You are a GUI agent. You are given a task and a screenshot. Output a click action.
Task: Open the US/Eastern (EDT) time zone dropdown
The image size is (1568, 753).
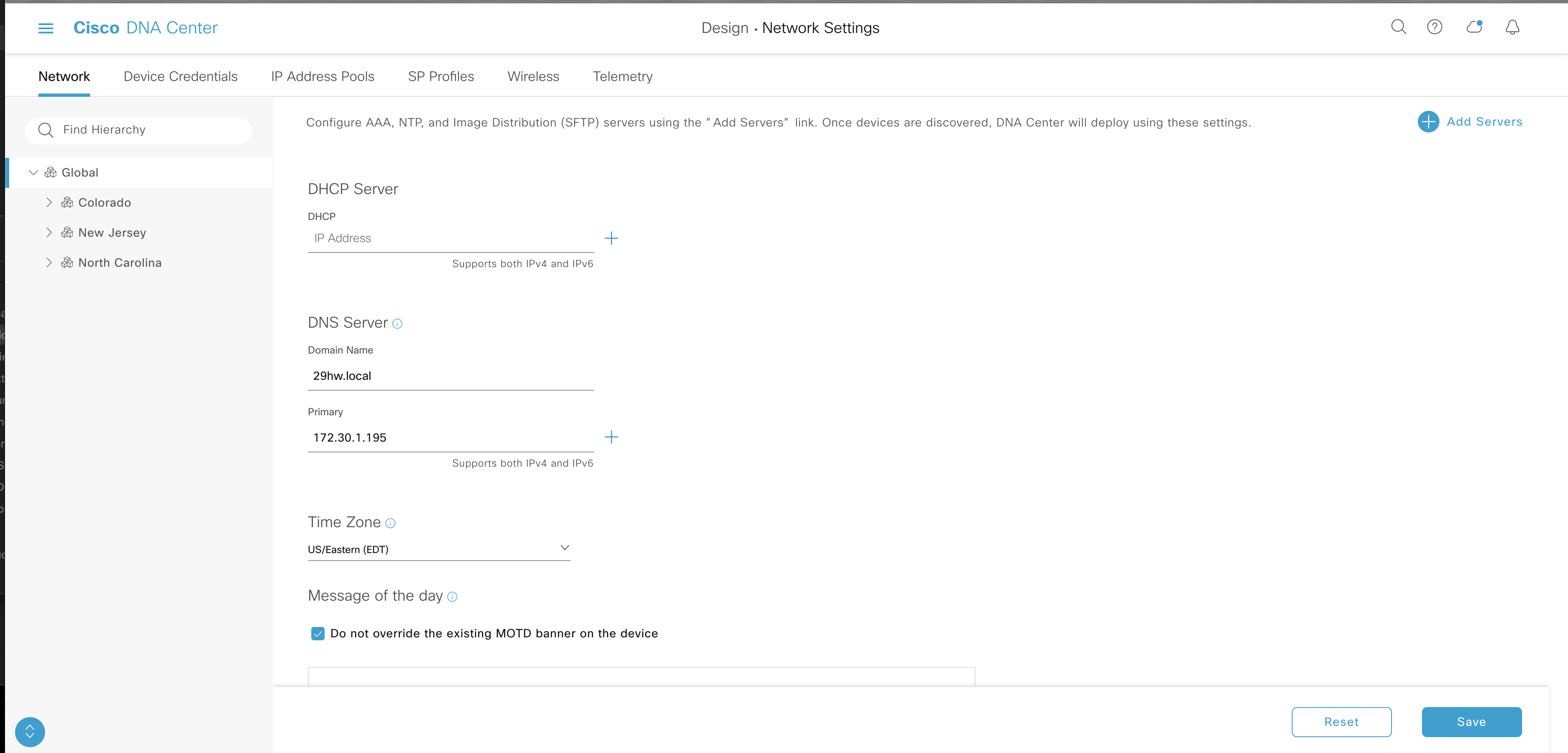pos(438,549)
